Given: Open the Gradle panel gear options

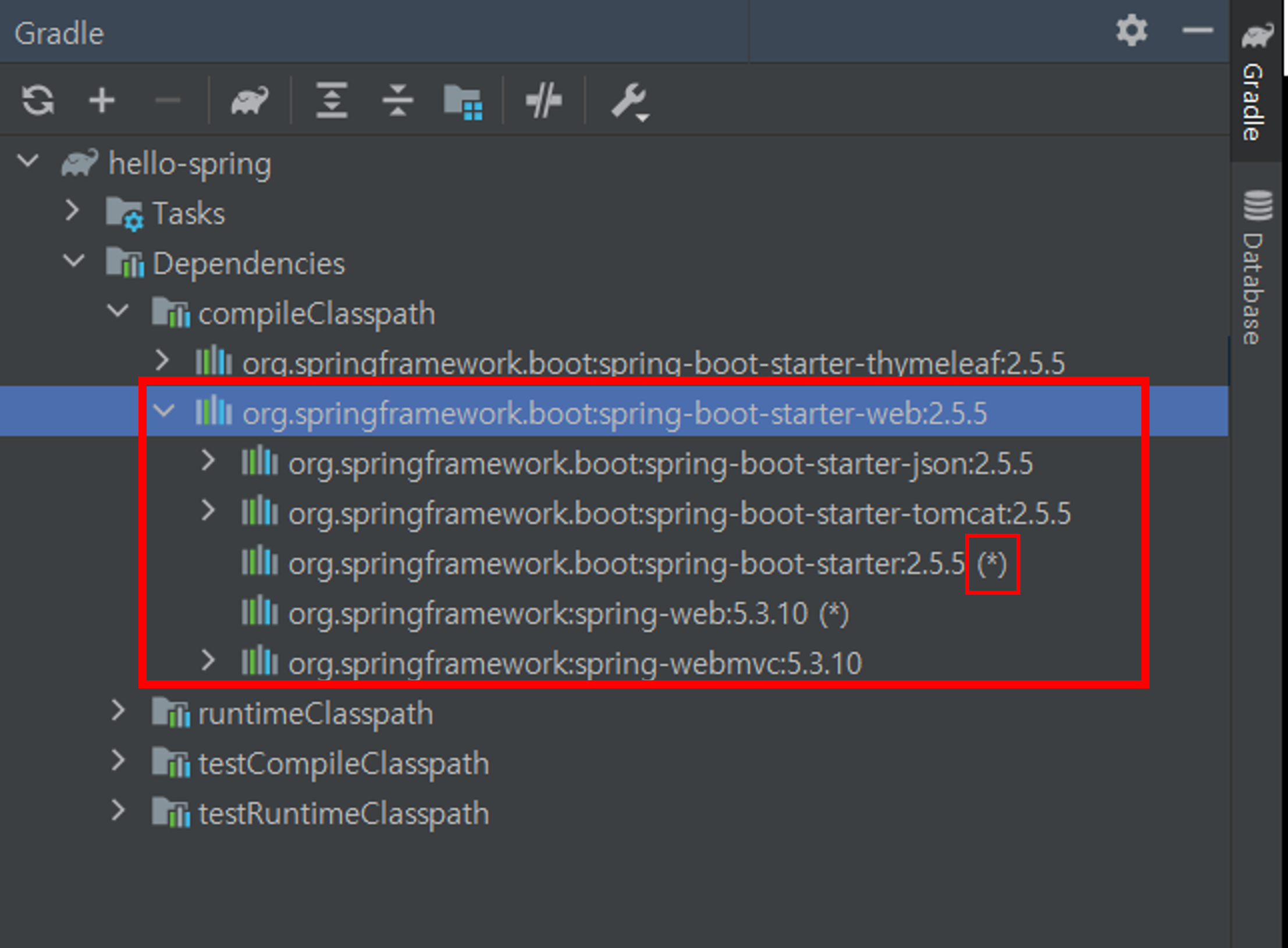Looking at the screenshot, I should coord(1132,30).
